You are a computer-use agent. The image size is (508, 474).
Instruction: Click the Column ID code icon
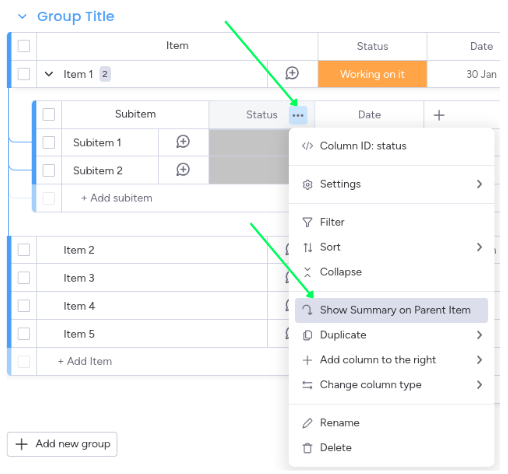point(307,146)
